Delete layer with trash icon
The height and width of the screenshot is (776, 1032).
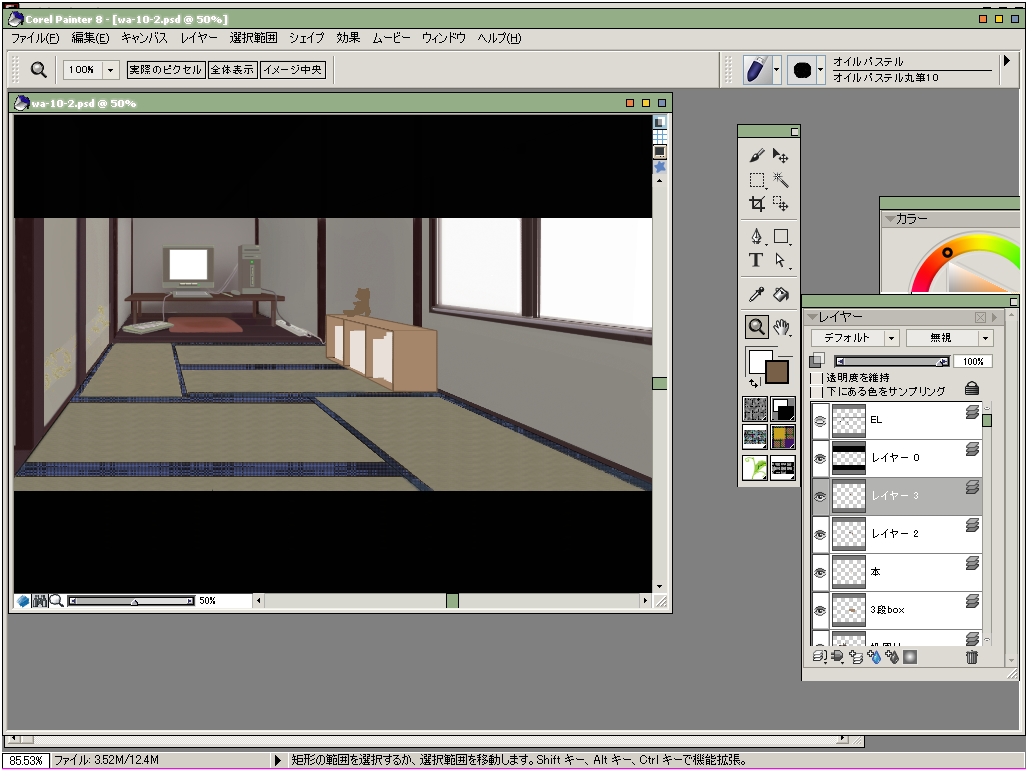[971, 657]
